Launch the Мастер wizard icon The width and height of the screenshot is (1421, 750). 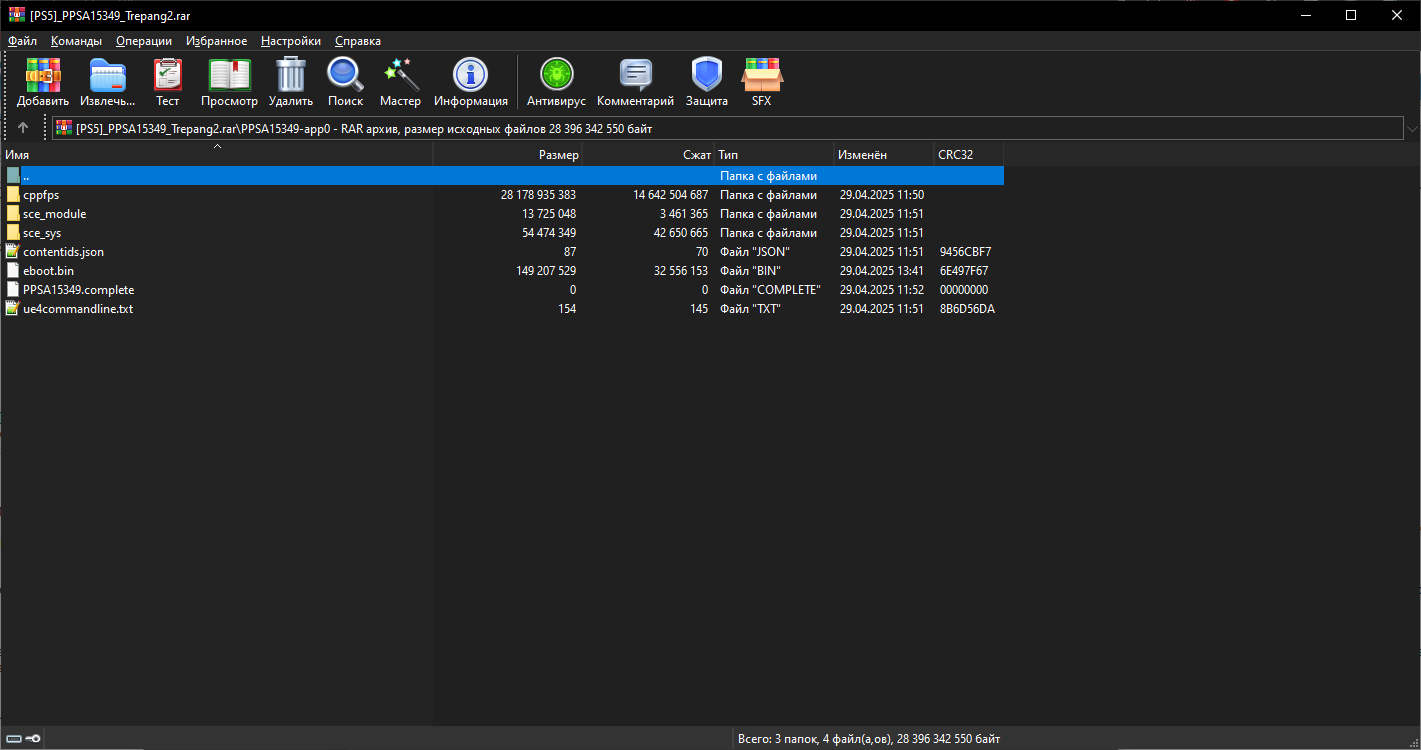(x=400, y=76)
